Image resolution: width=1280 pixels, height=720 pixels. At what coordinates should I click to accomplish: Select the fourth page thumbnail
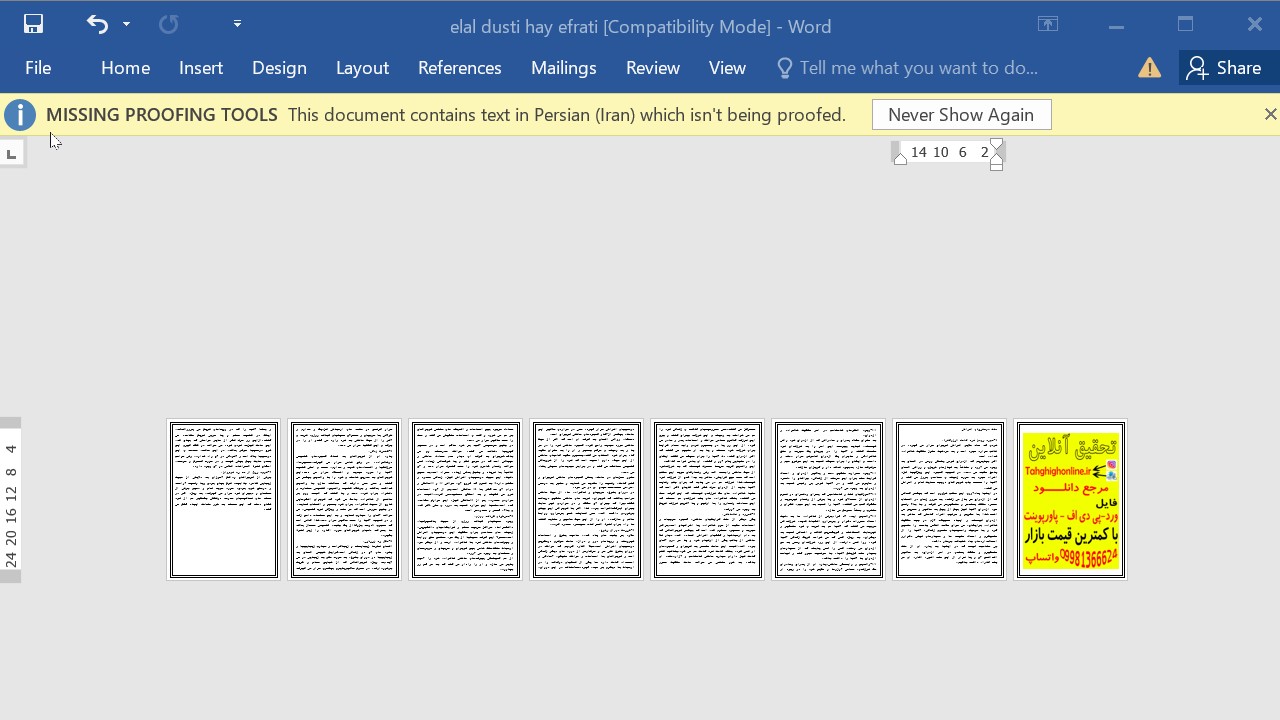(x=586, y=500)
